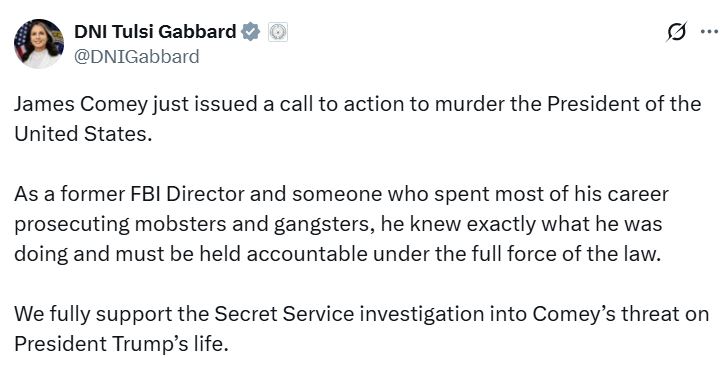Open the three-dot More options menu
726x373 pixels.
pyautogui.click(x=709, y=32)
